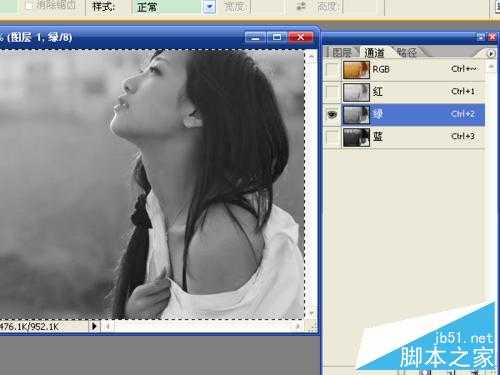Show the blue channel visibility box

coord(332,137)
